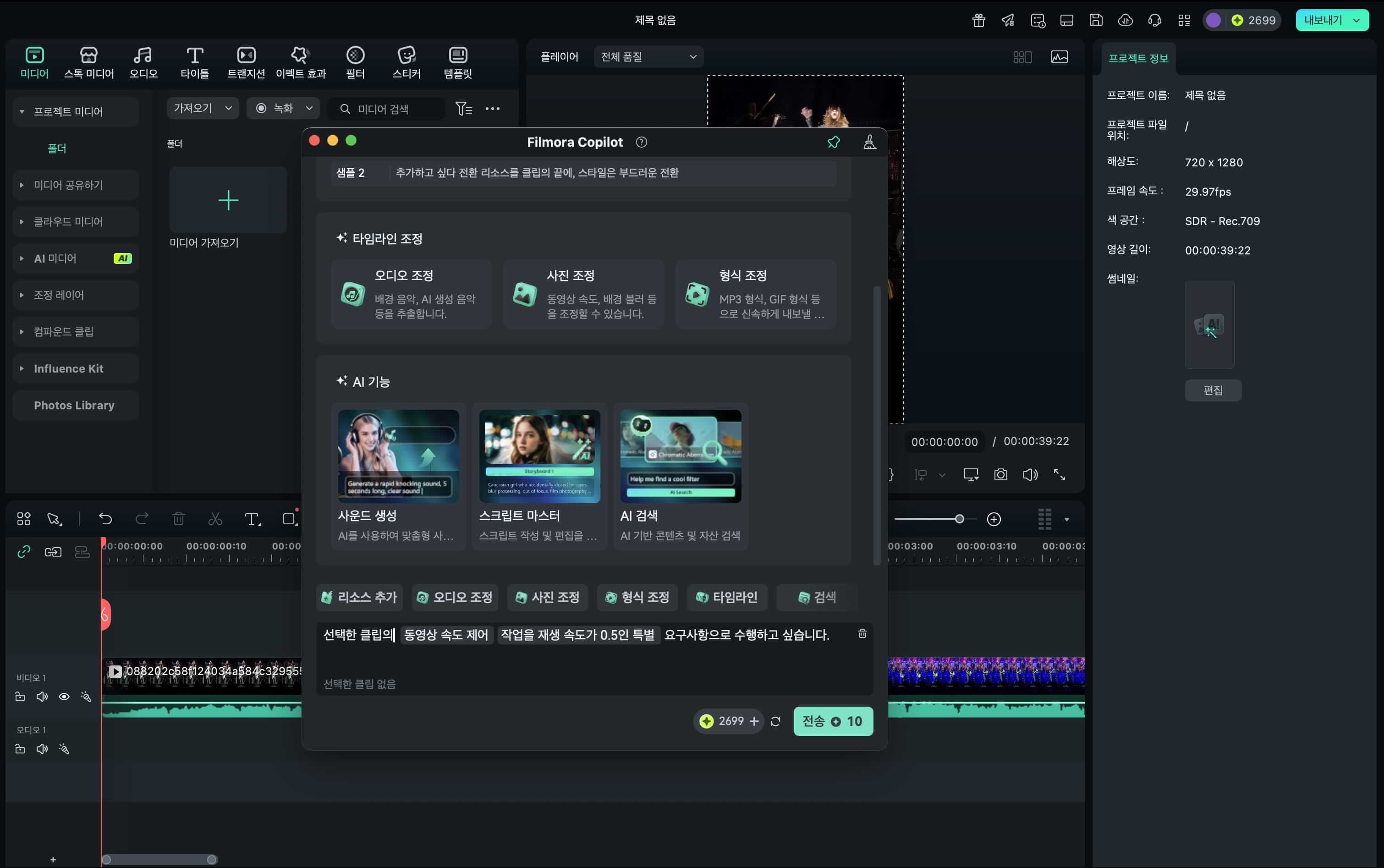Click the image scope icon in player header
1384x868 pixels.
click(1059, 57)
